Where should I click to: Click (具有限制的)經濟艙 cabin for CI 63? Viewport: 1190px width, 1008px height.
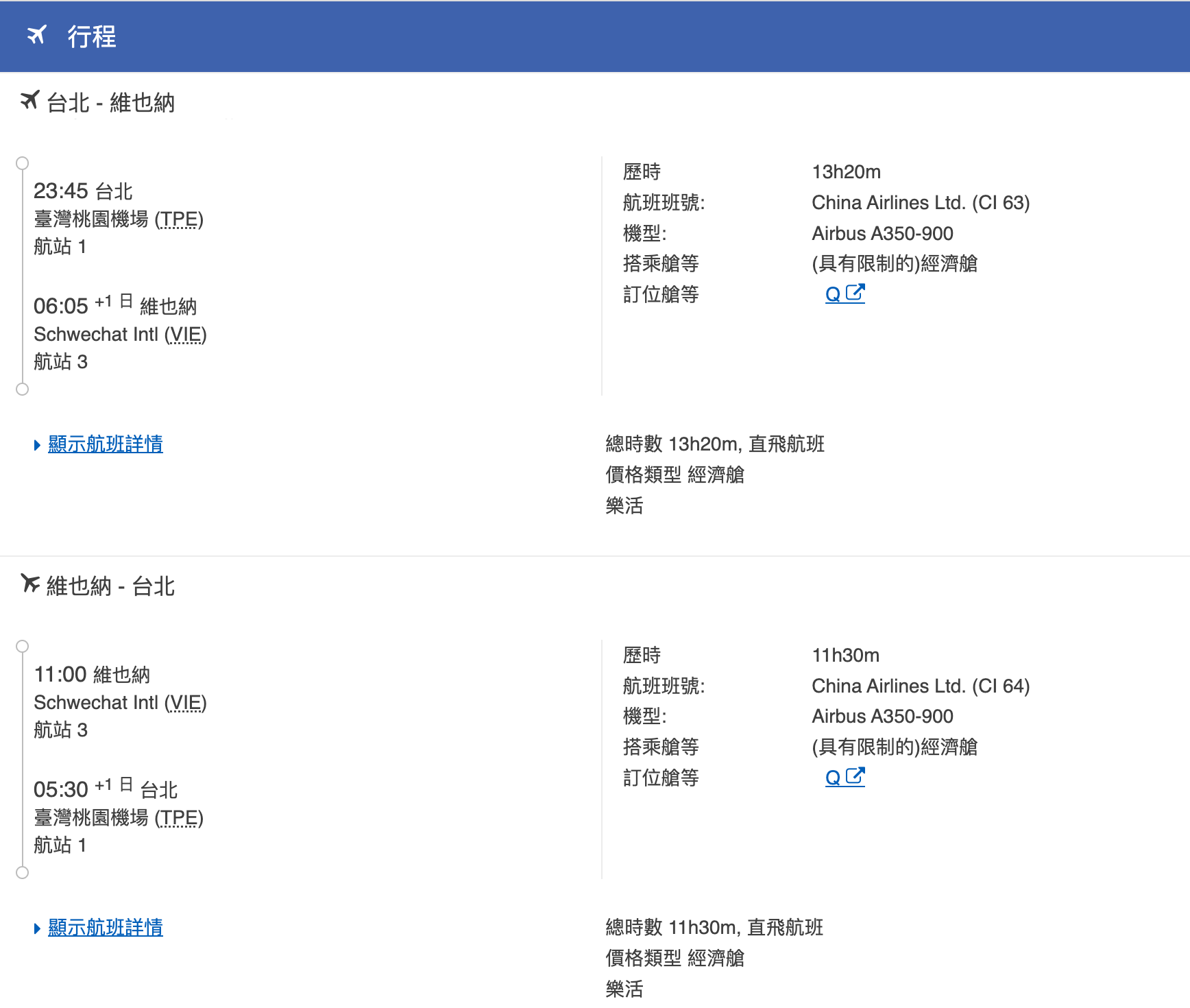[x=895, y=264]
